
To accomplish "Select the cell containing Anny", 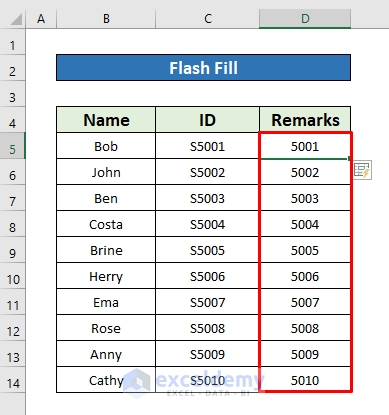I will coord(106,354).
